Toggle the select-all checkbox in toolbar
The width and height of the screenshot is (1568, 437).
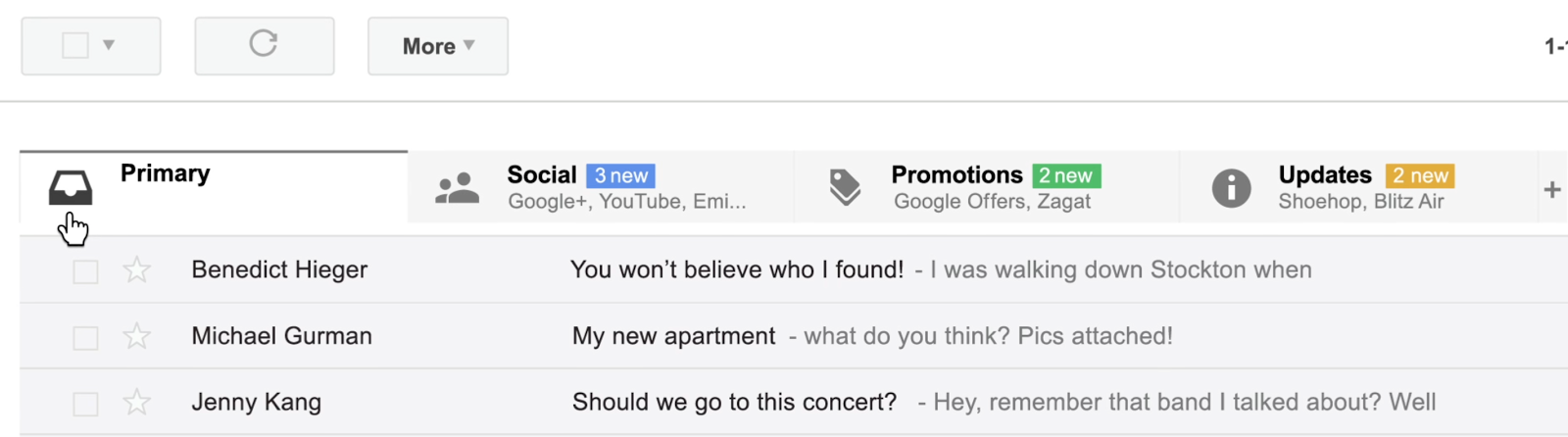pyautogui.click(x=75, y=45)
